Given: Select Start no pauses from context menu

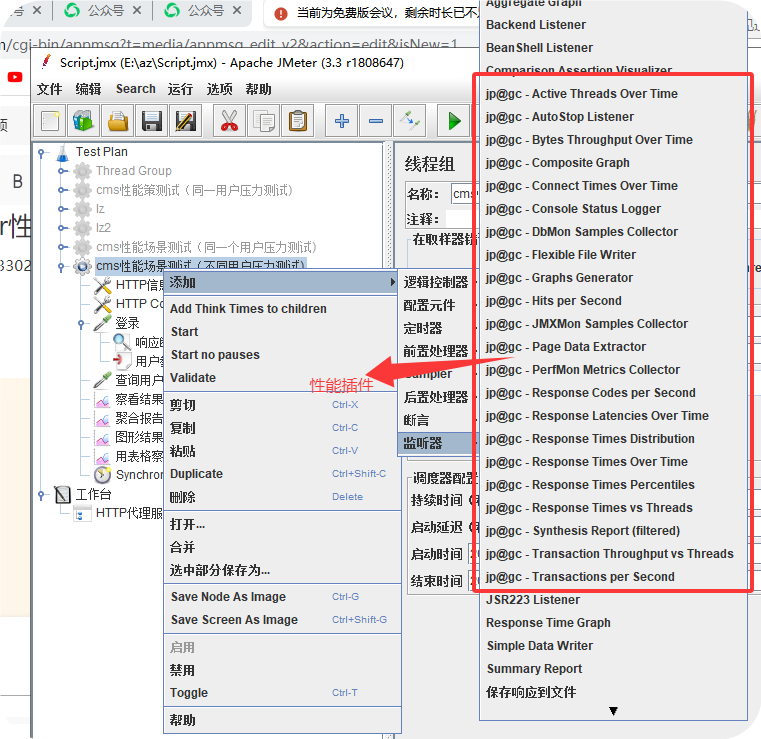Looking at the screenshot, I should (x=281, y=355).
